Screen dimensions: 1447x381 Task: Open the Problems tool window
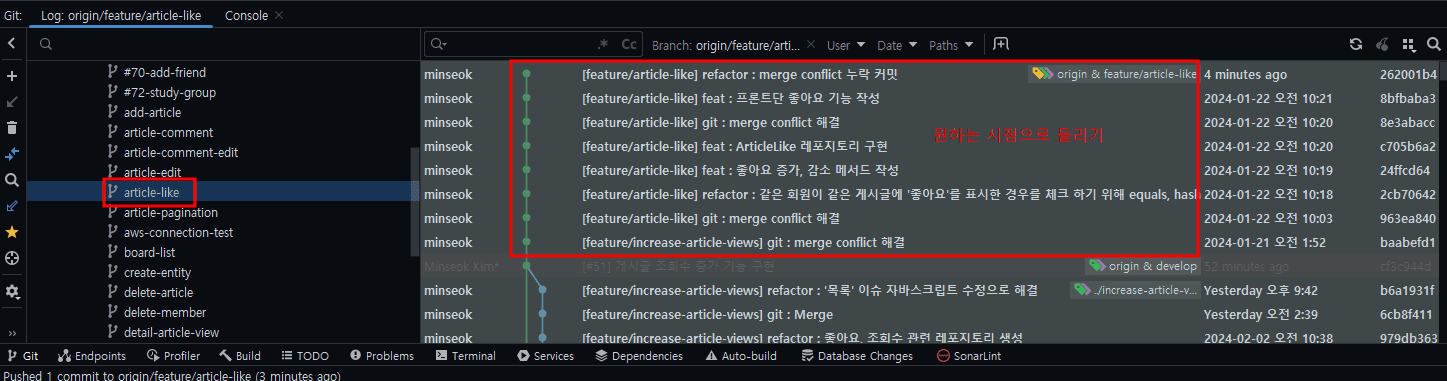coord(382,356)
